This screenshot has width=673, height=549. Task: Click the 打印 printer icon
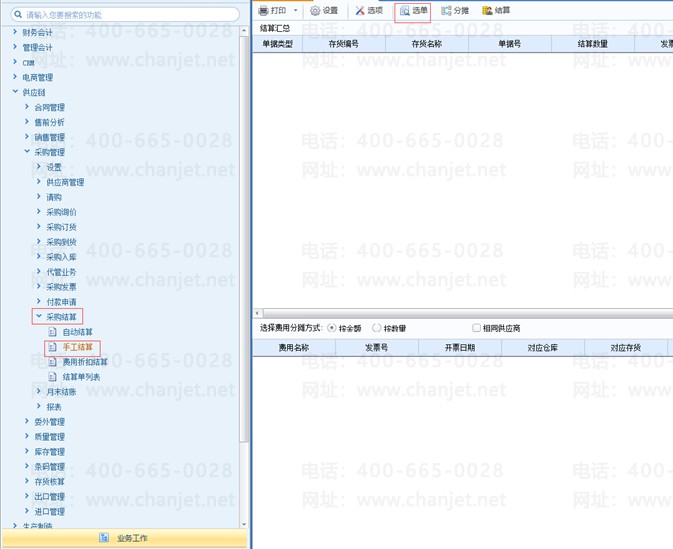[263, 11]
